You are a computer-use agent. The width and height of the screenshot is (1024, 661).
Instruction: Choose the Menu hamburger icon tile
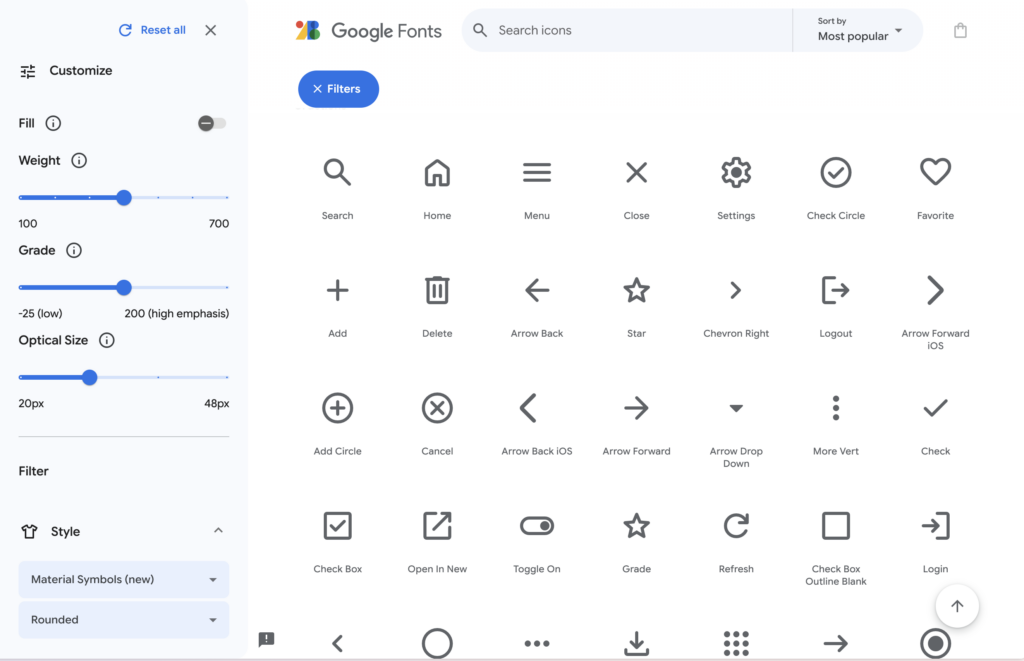point(537,173)
